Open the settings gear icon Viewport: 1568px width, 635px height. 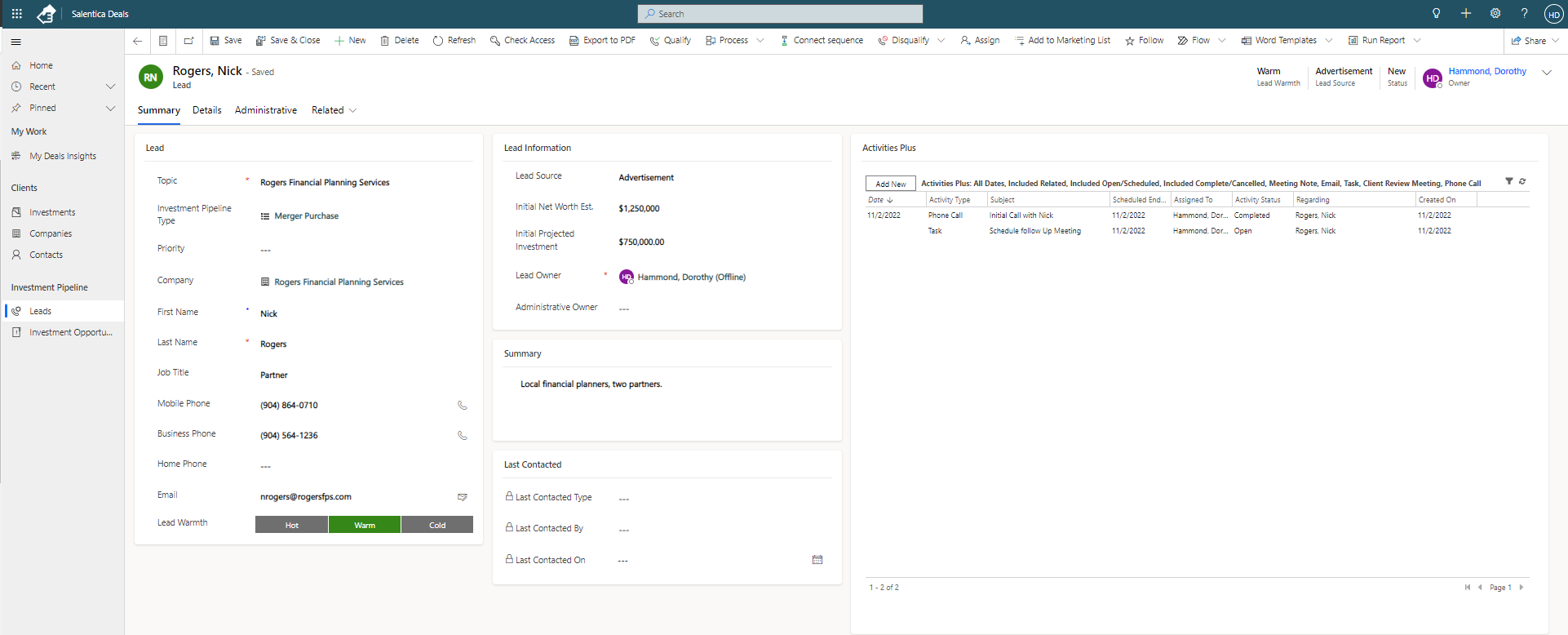pos(1495,14)
